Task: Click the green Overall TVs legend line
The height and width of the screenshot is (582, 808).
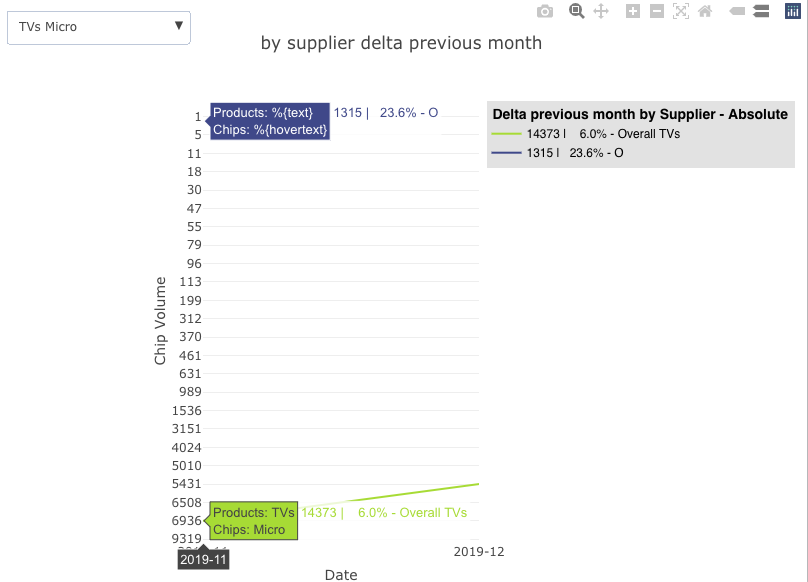Action: 507,133
